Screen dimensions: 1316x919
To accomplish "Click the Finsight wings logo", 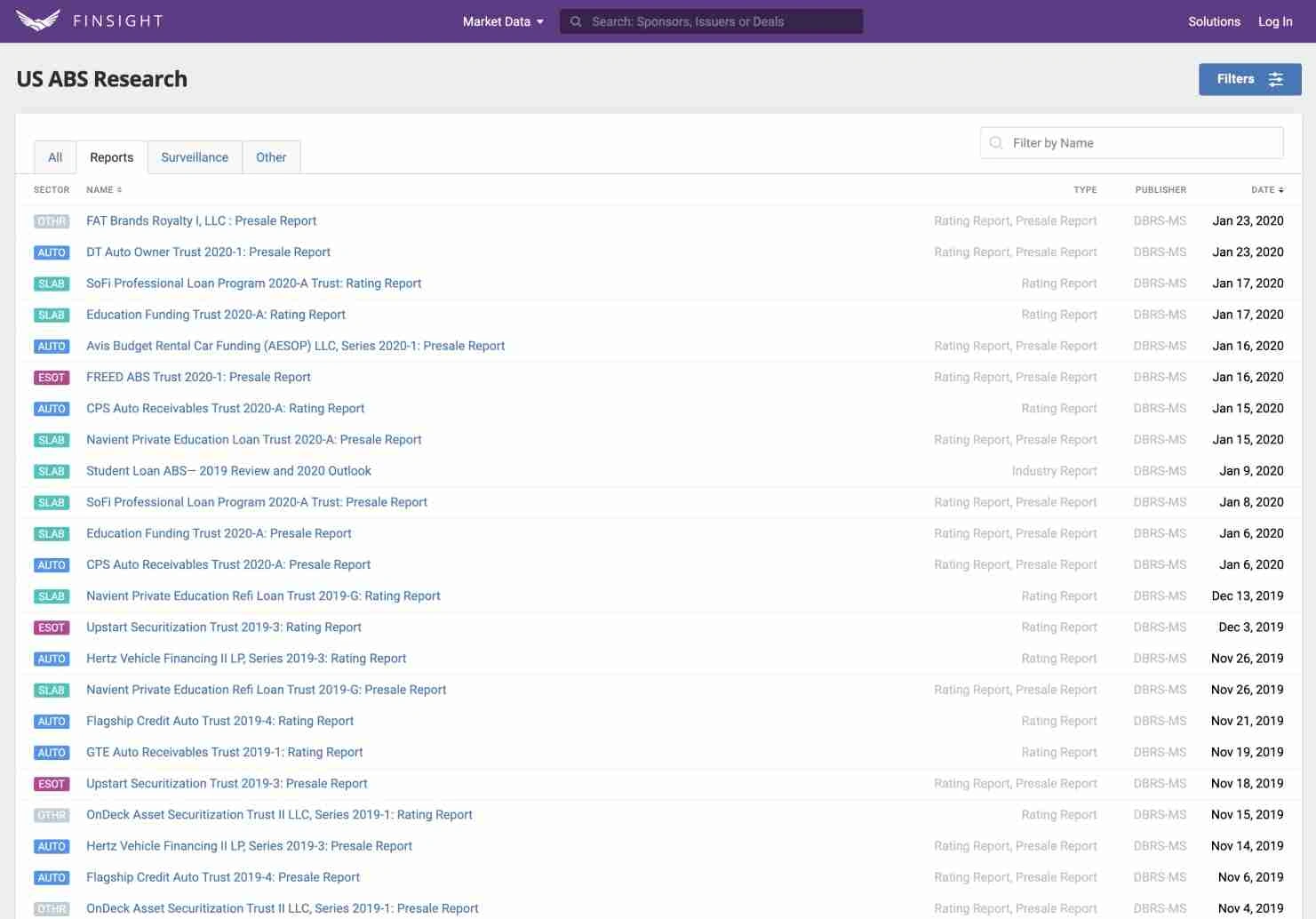I will click(38, 20).
